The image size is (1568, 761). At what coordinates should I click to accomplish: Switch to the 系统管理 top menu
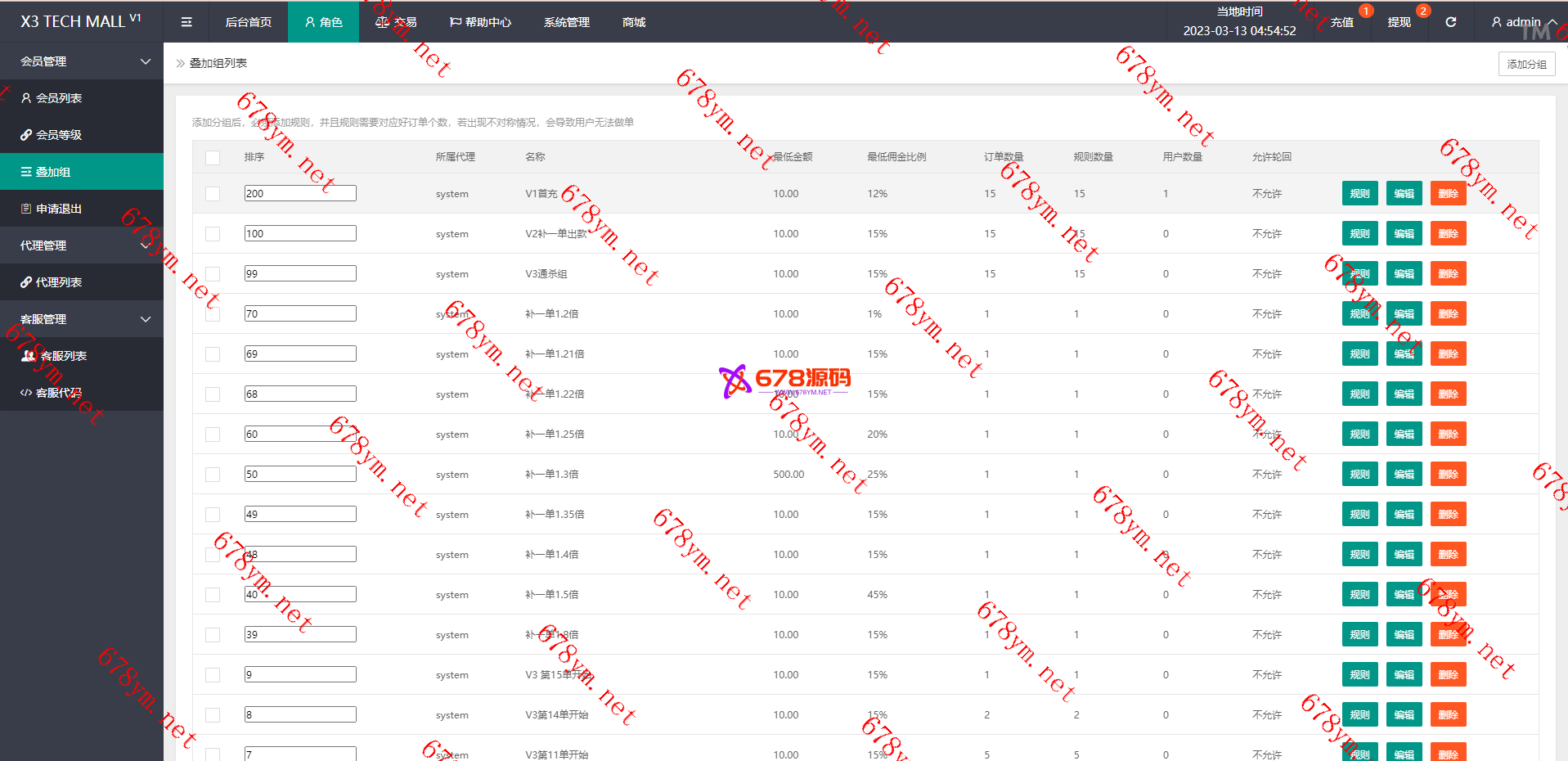click(566, 22)
